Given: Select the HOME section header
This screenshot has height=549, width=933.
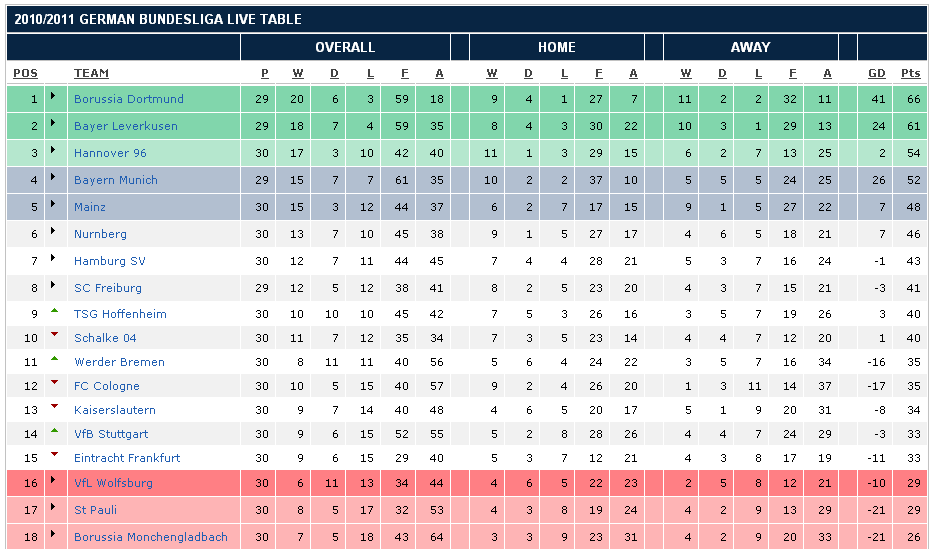Looking at the screenshot, I should 556,47.
